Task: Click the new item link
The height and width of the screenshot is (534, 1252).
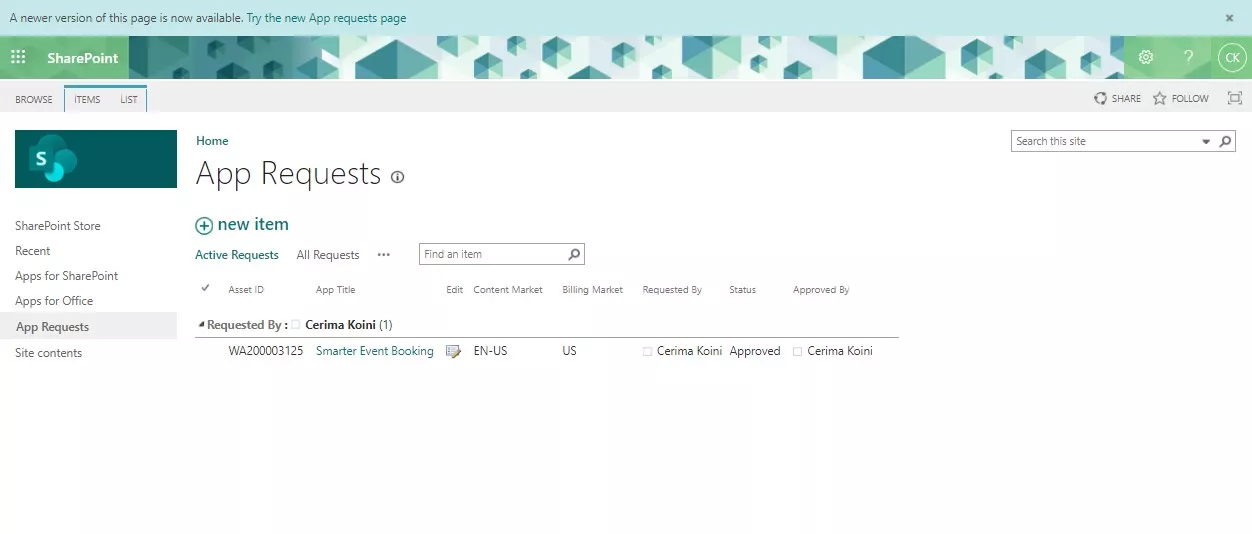Action: coord(253,225)
